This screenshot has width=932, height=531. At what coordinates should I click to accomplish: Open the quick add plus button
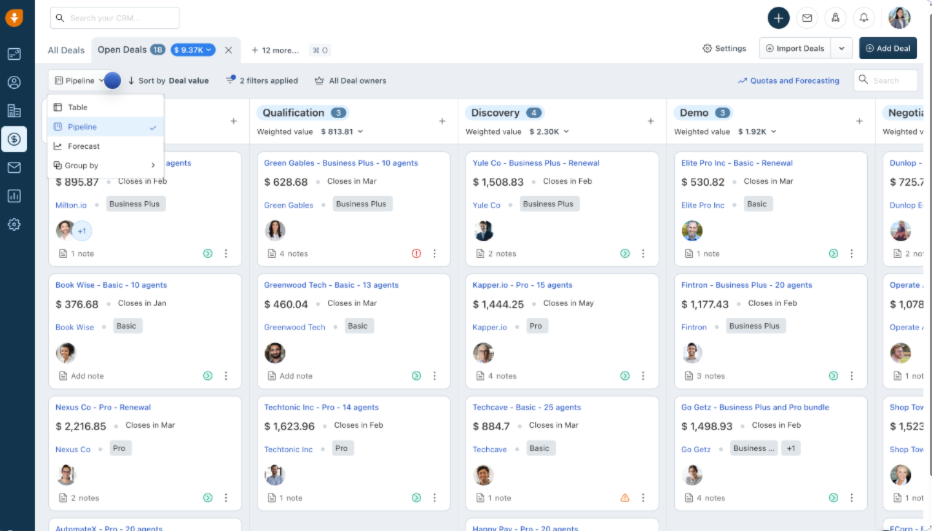778,18
